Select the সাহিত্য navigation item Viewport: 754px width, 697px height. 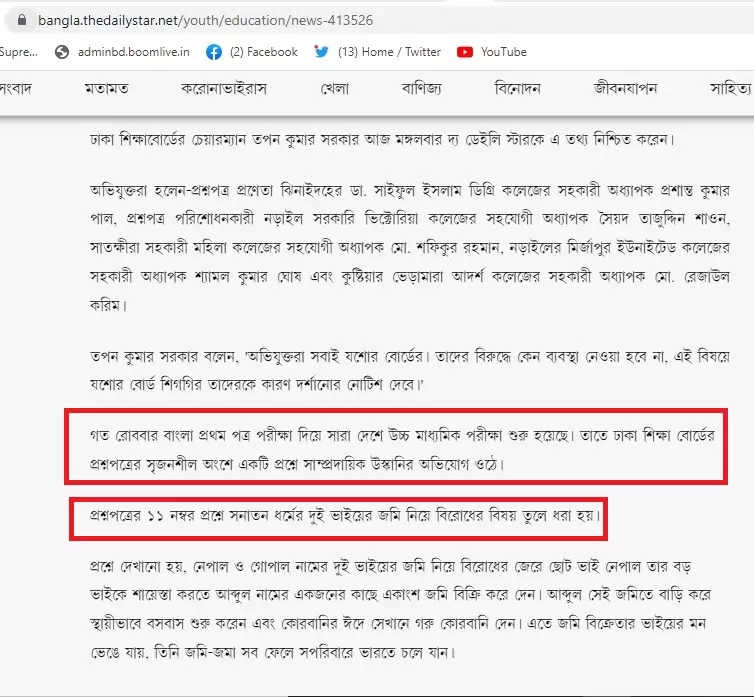pos(730,89)
